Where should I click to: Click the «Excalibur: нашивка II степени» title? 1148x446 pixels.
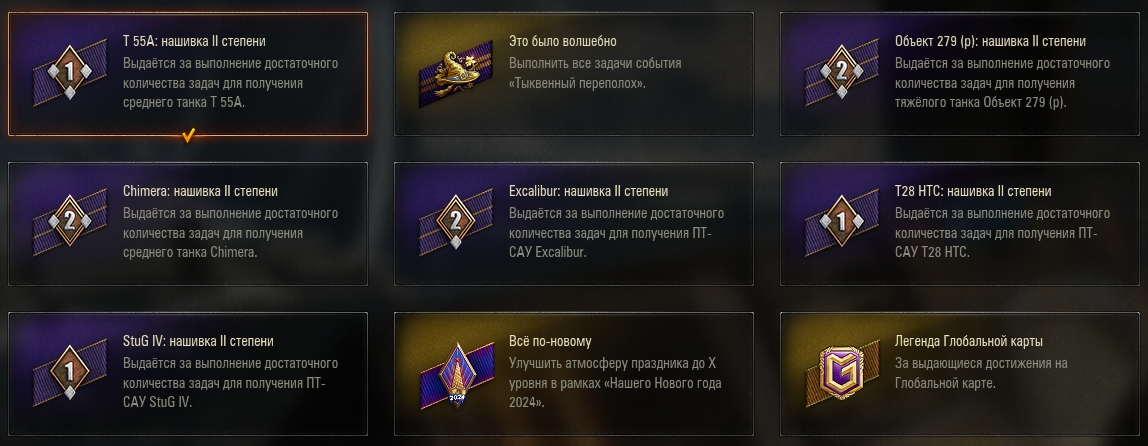click(x=588, y=191)
